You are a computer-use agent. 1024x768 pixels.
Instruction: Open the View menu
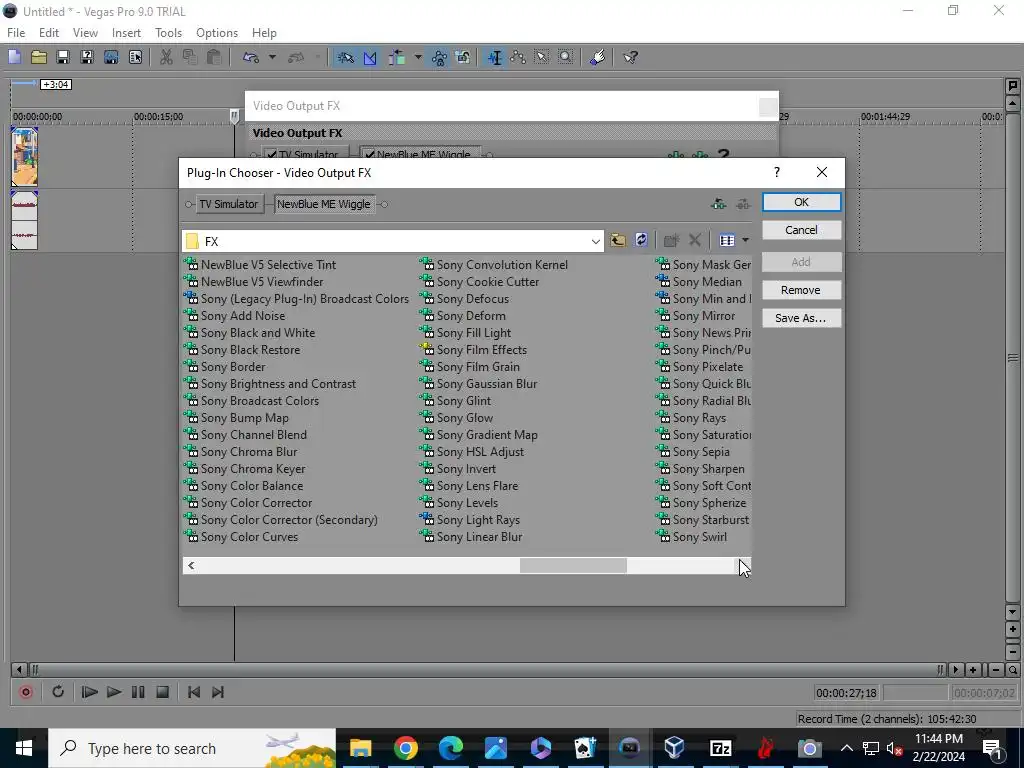(85, 33)
